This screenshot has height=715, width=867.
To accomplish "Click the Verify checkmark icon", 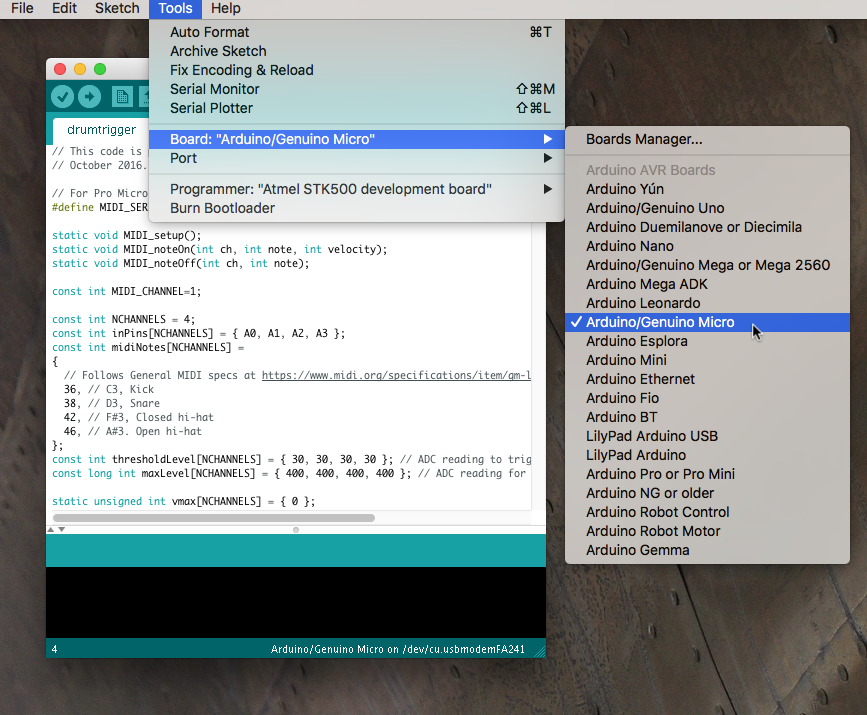I will 62,97.
